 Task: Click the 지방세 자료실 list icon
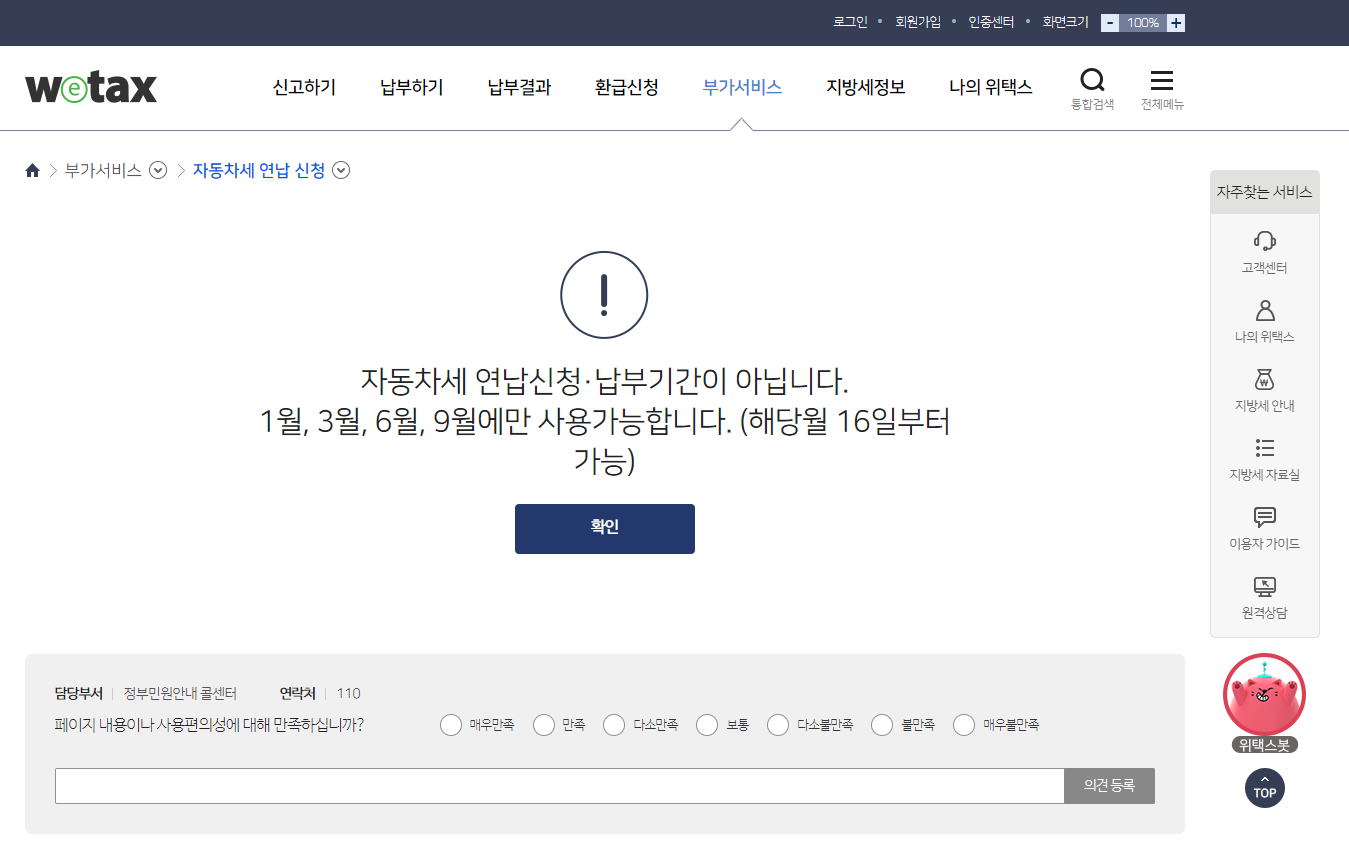pos(1264,448)
